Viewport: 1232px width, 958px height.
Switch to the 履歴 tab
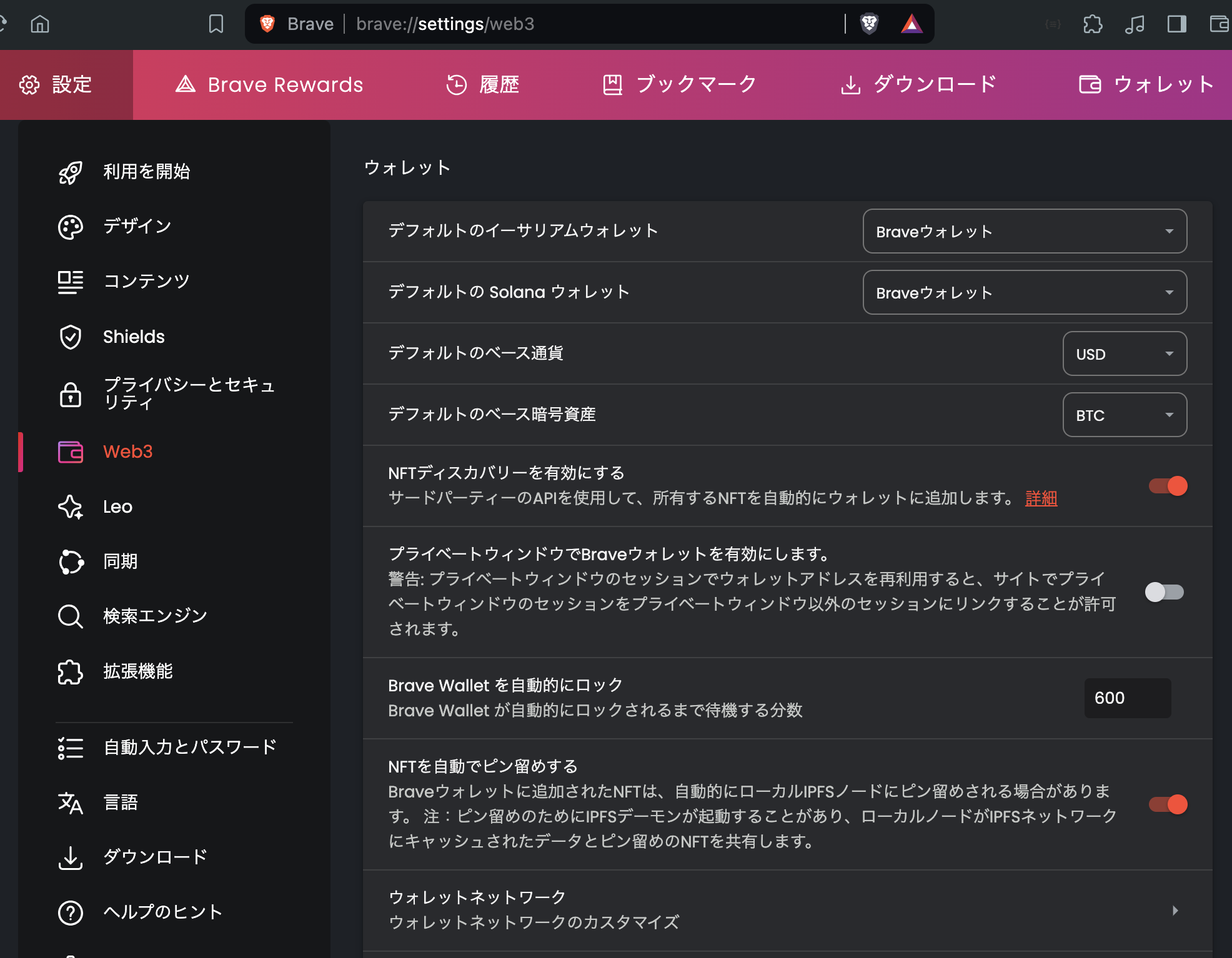pyautogui.click(x=482, y=85)
